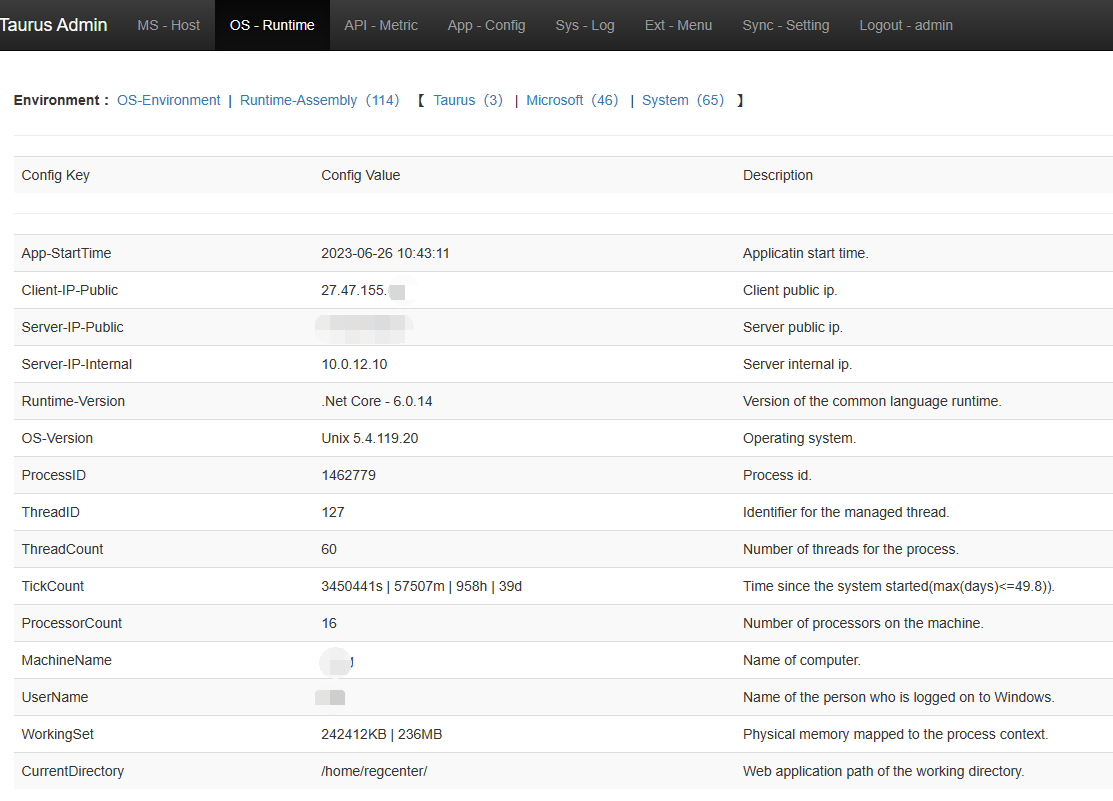Select the Taurus (3) assembly filter
The image size is (1113, 801).
pyautogui.click(x=467, y=100)
